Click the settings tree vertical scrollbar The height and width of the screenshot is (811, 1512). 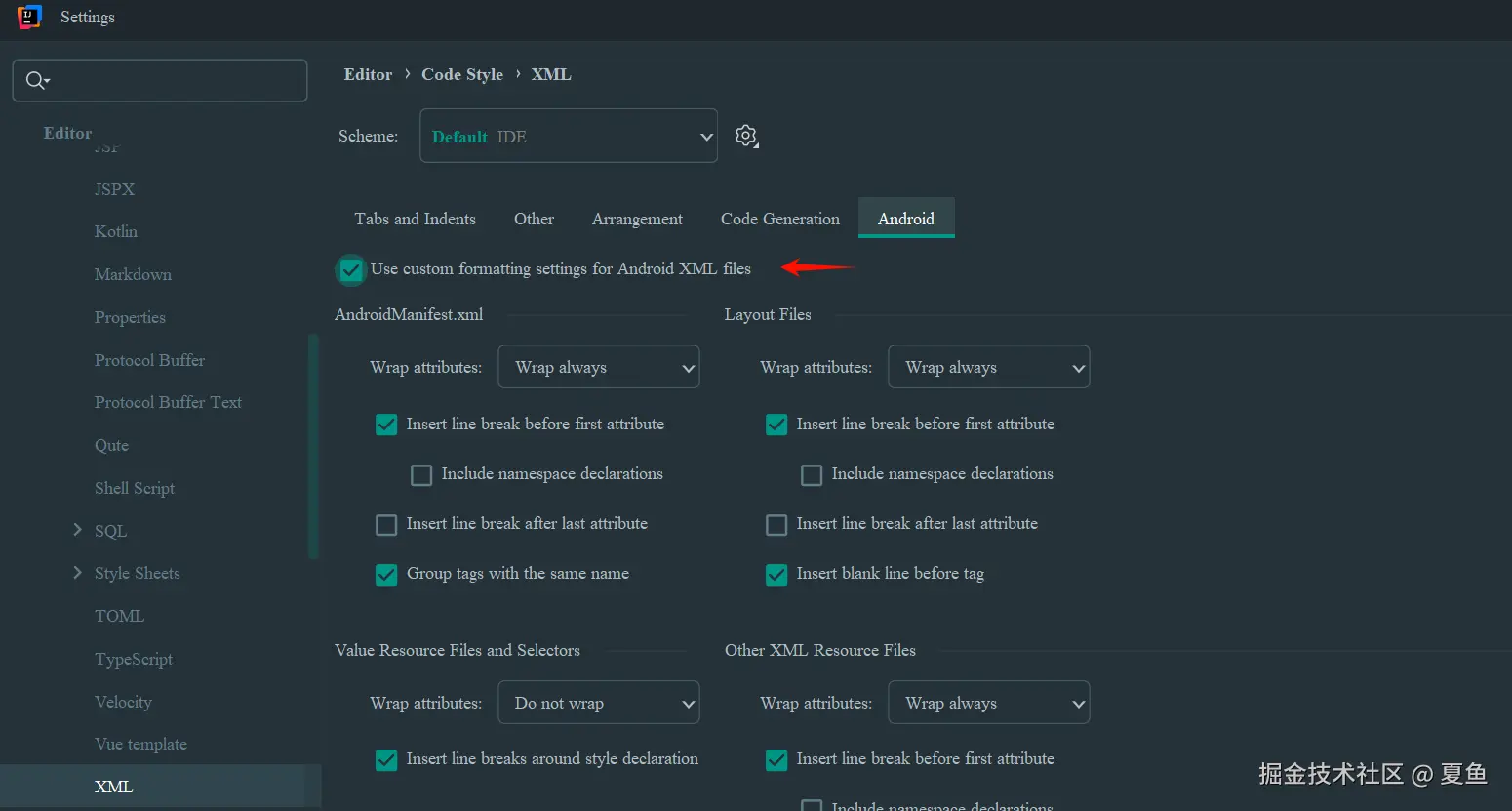[313, 446]
